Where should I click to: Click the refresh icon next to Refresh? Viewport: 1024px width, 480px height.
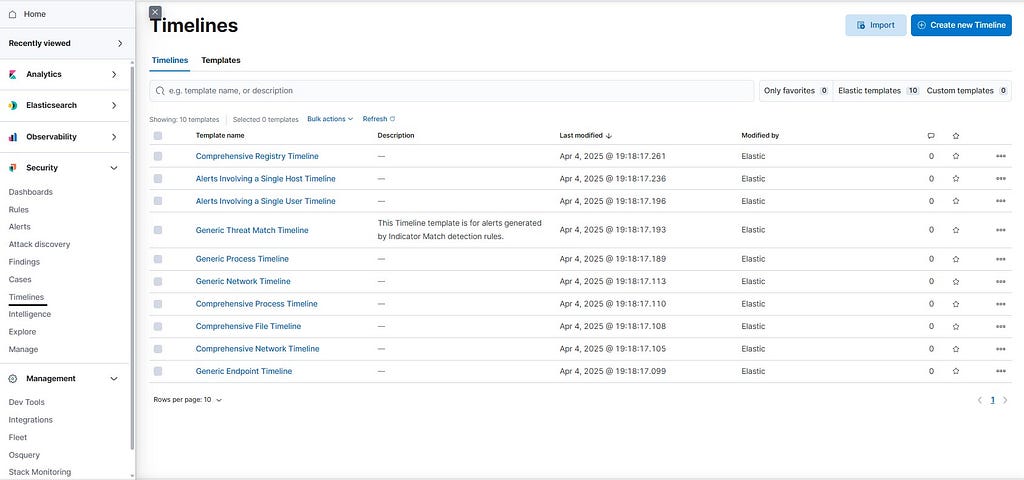(x=392, y=119)
